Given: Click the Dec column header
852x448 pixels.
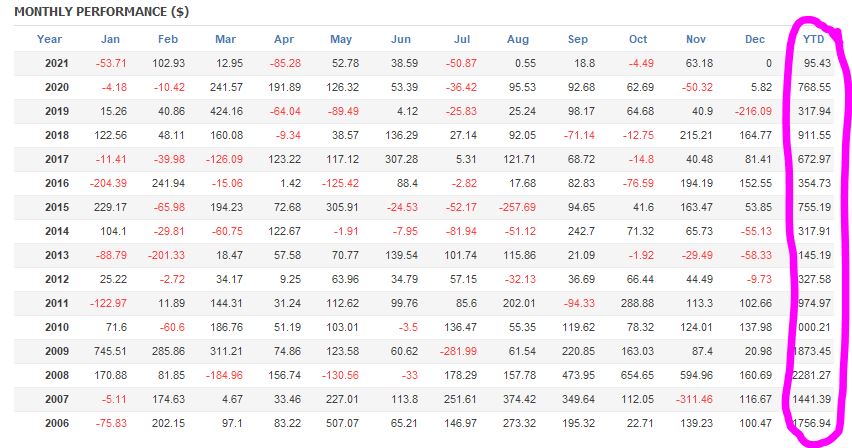Looking at the screenshot, I should point(755,39).
